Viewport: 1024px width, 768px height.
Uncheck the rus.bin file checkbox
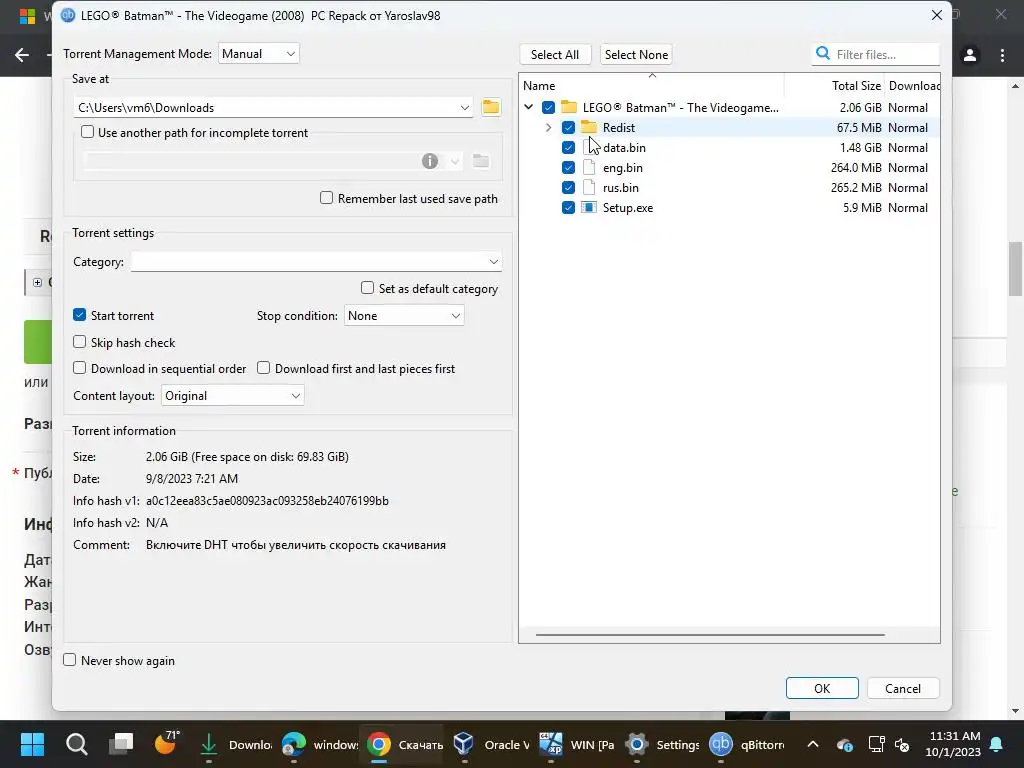[x=568, y=187]
